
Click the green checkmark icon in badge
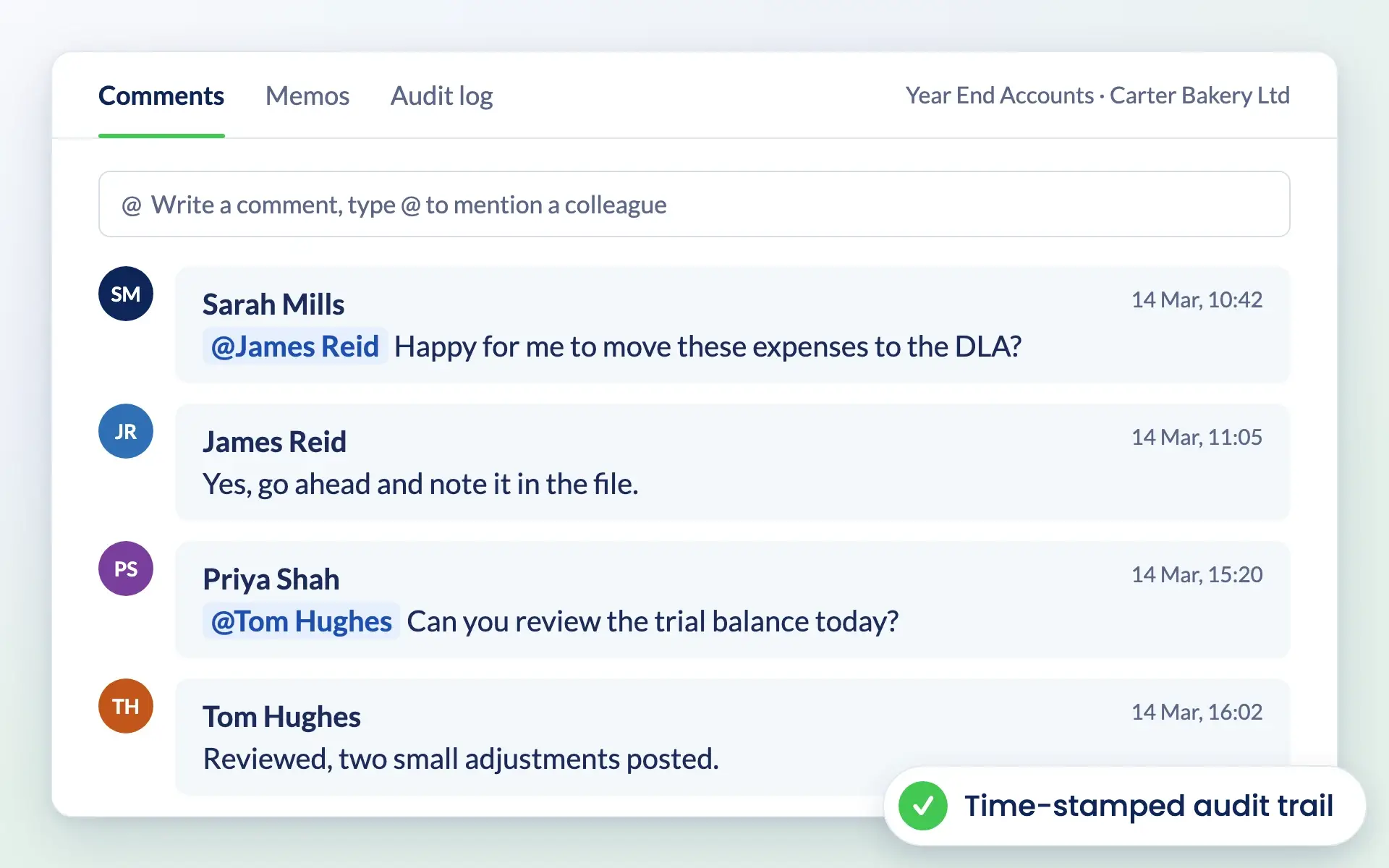923,806
